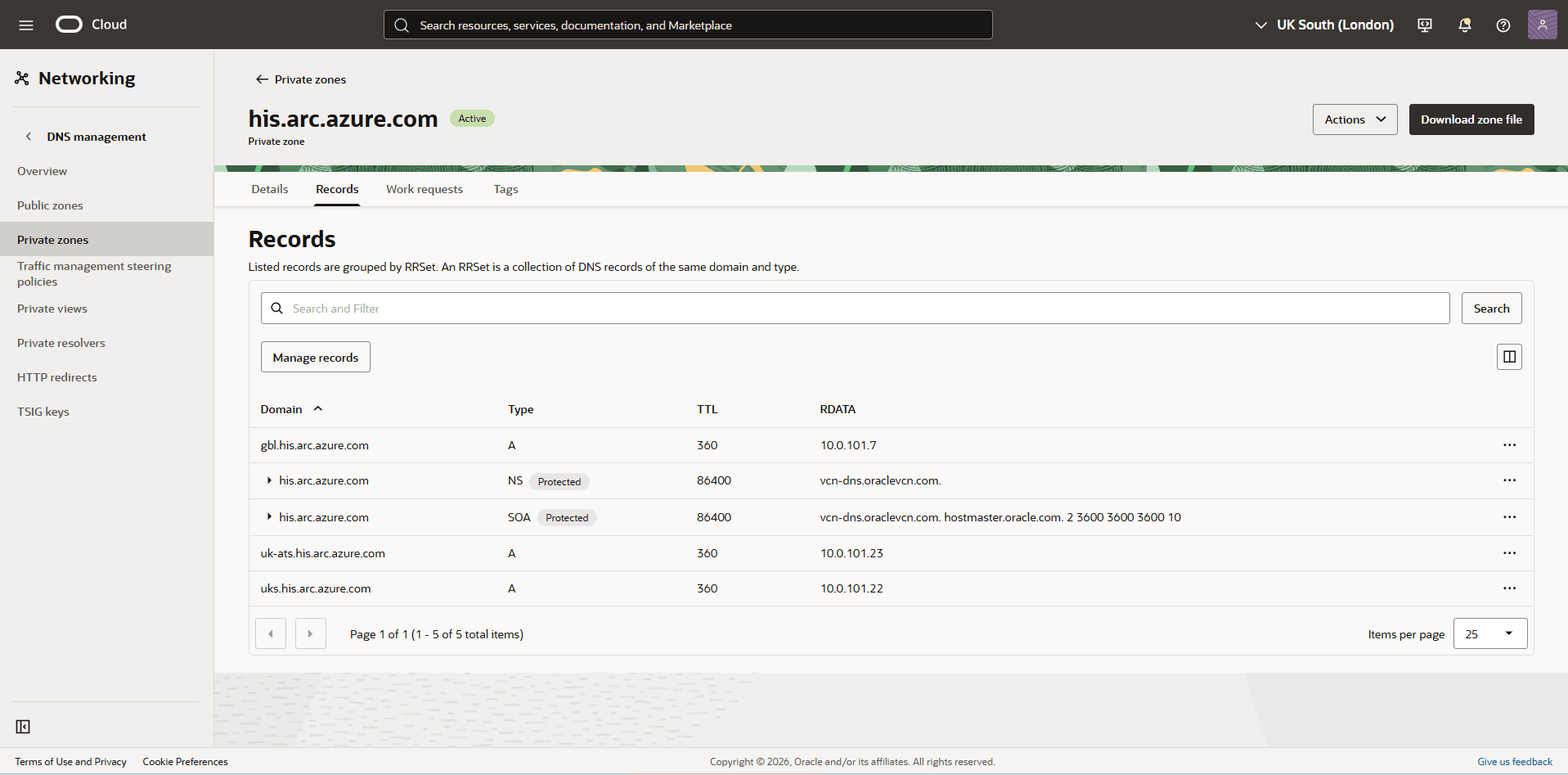1568x775 pixels.
Task: Open the notifications bell
Action: (x=1463, y=25)
